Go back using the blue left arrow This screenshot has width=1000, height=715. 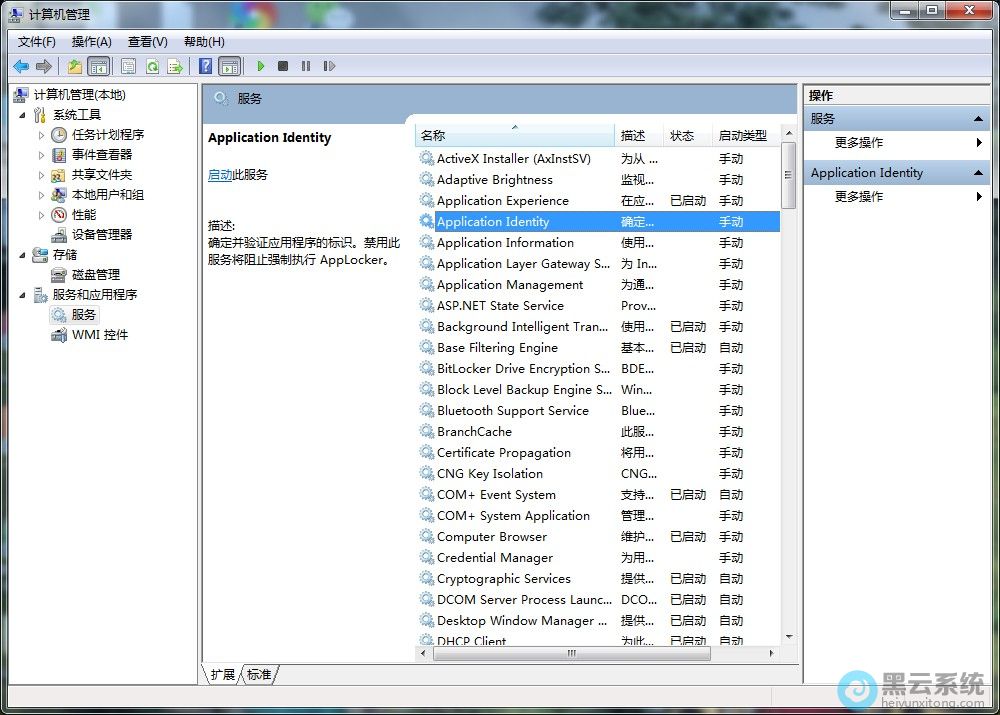(x=21, y=66)
